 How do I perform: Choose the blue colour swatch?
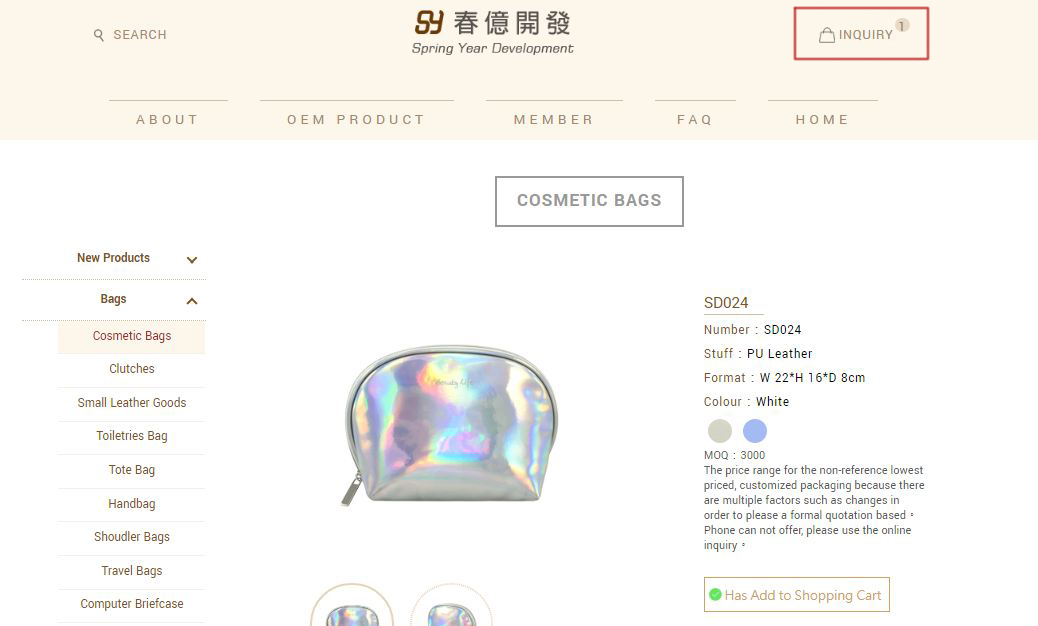coord(755,431)
